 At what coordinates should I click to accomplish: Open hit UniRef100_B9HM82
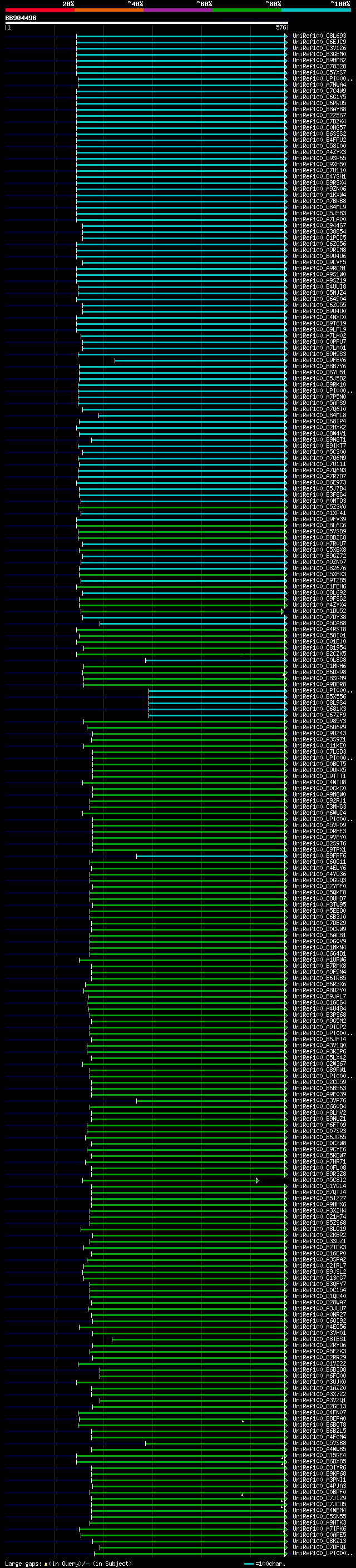pos(319,60)
